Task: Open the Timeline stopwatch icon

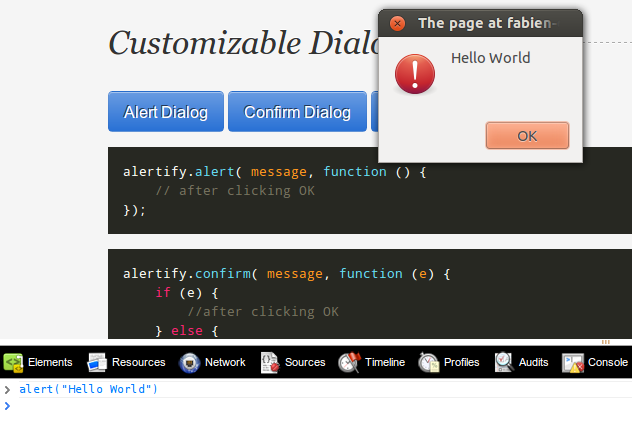Action: pyautogui.click(x=349, y=362)
